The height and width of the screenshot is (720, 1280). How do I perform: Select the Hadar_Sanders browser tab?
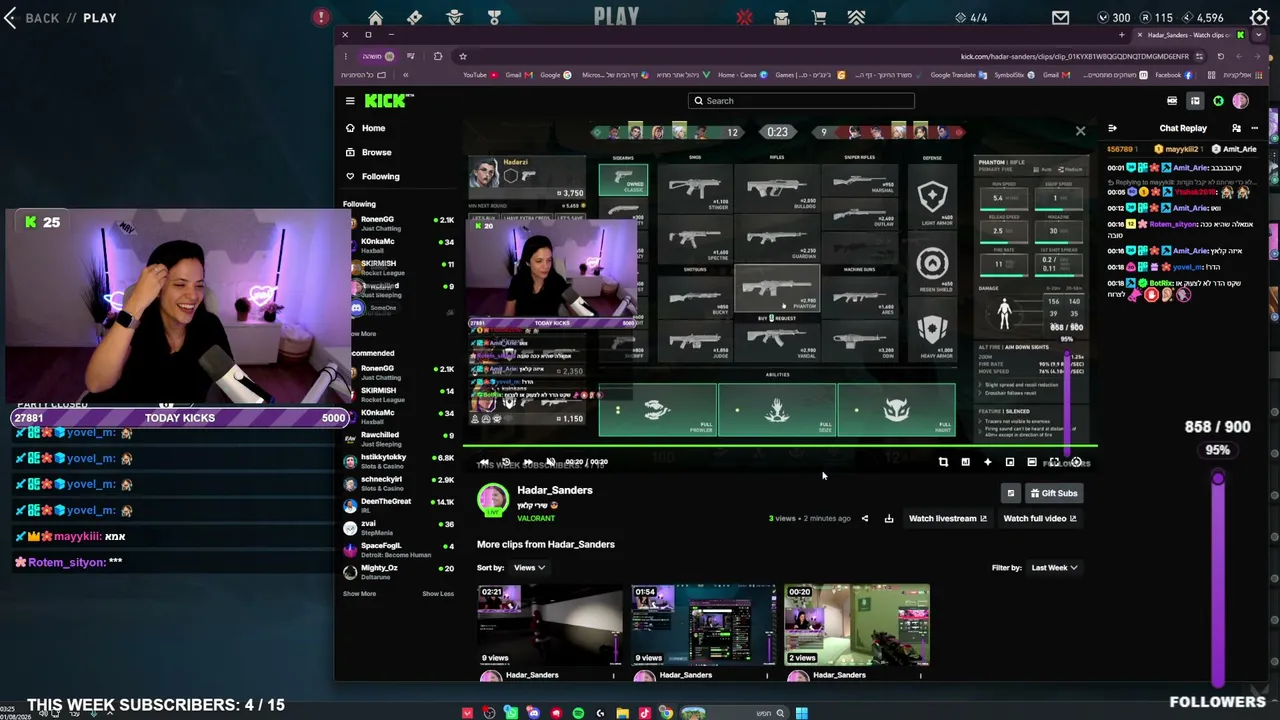[1190, 35]
